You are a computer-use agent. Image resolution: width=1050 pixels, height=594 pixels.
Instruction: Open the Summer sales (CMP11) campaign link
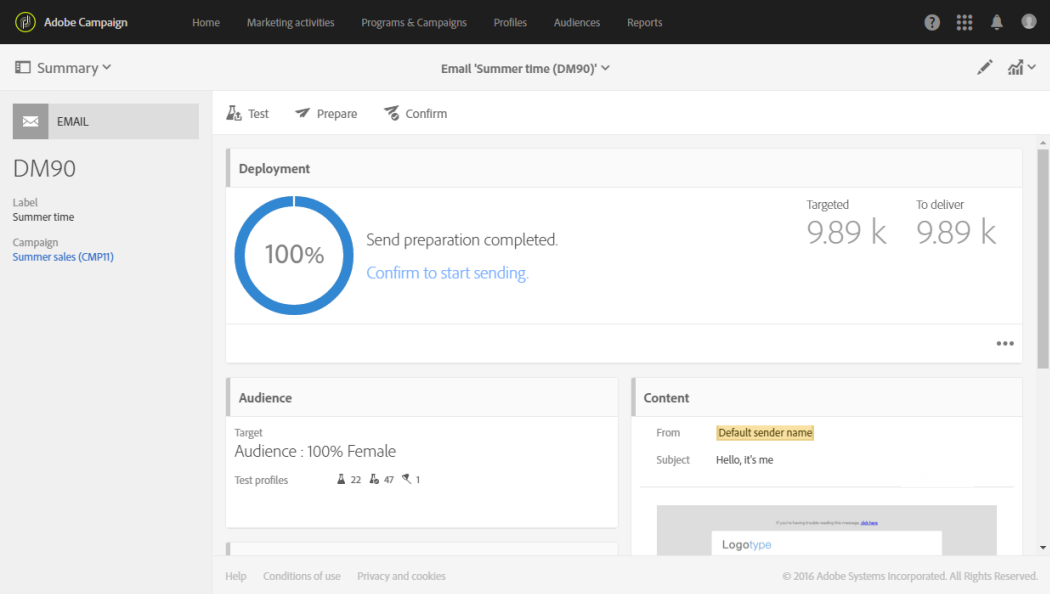(63, 257)
